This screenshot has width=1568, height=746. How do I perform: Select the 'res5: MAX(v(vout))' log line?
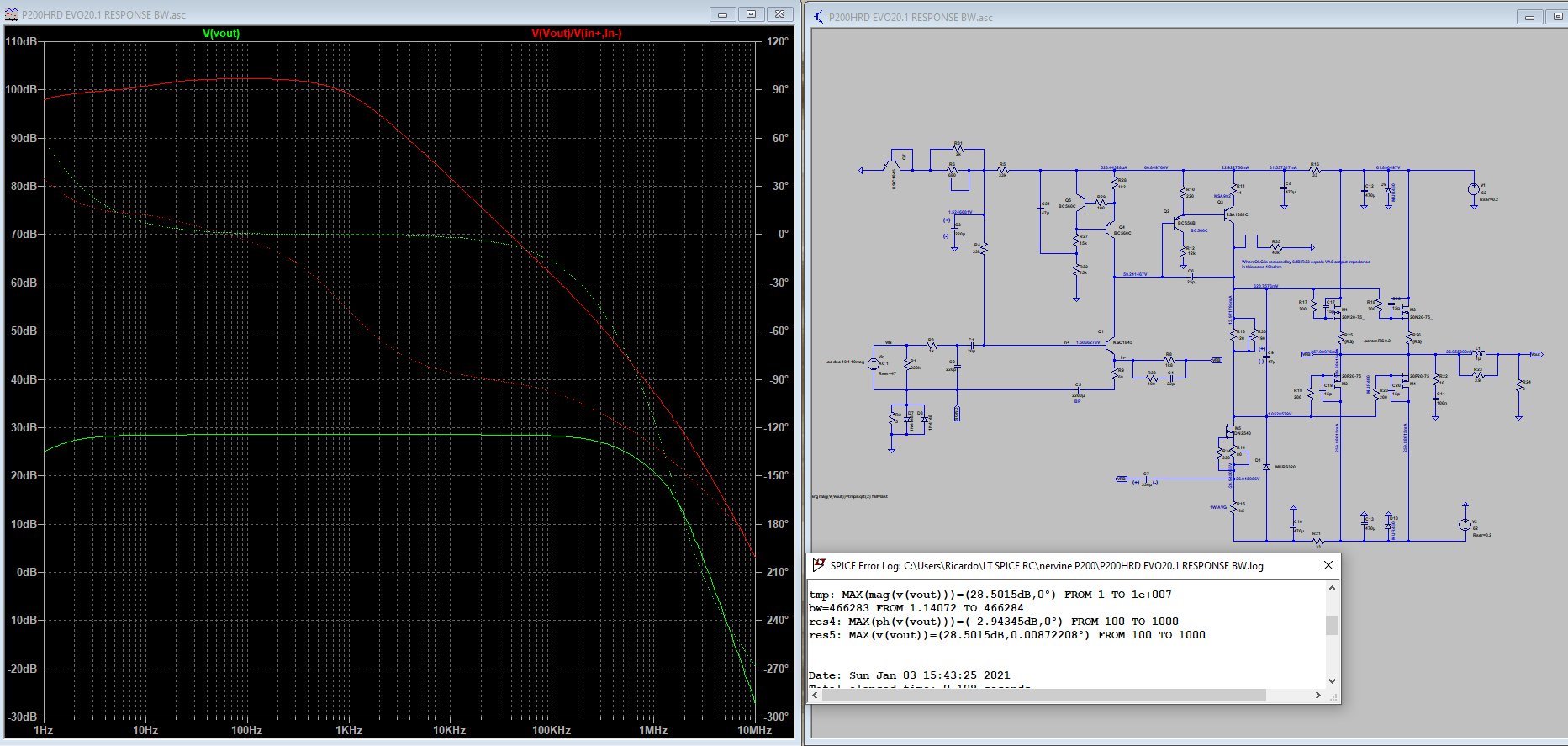point(1006,635)
